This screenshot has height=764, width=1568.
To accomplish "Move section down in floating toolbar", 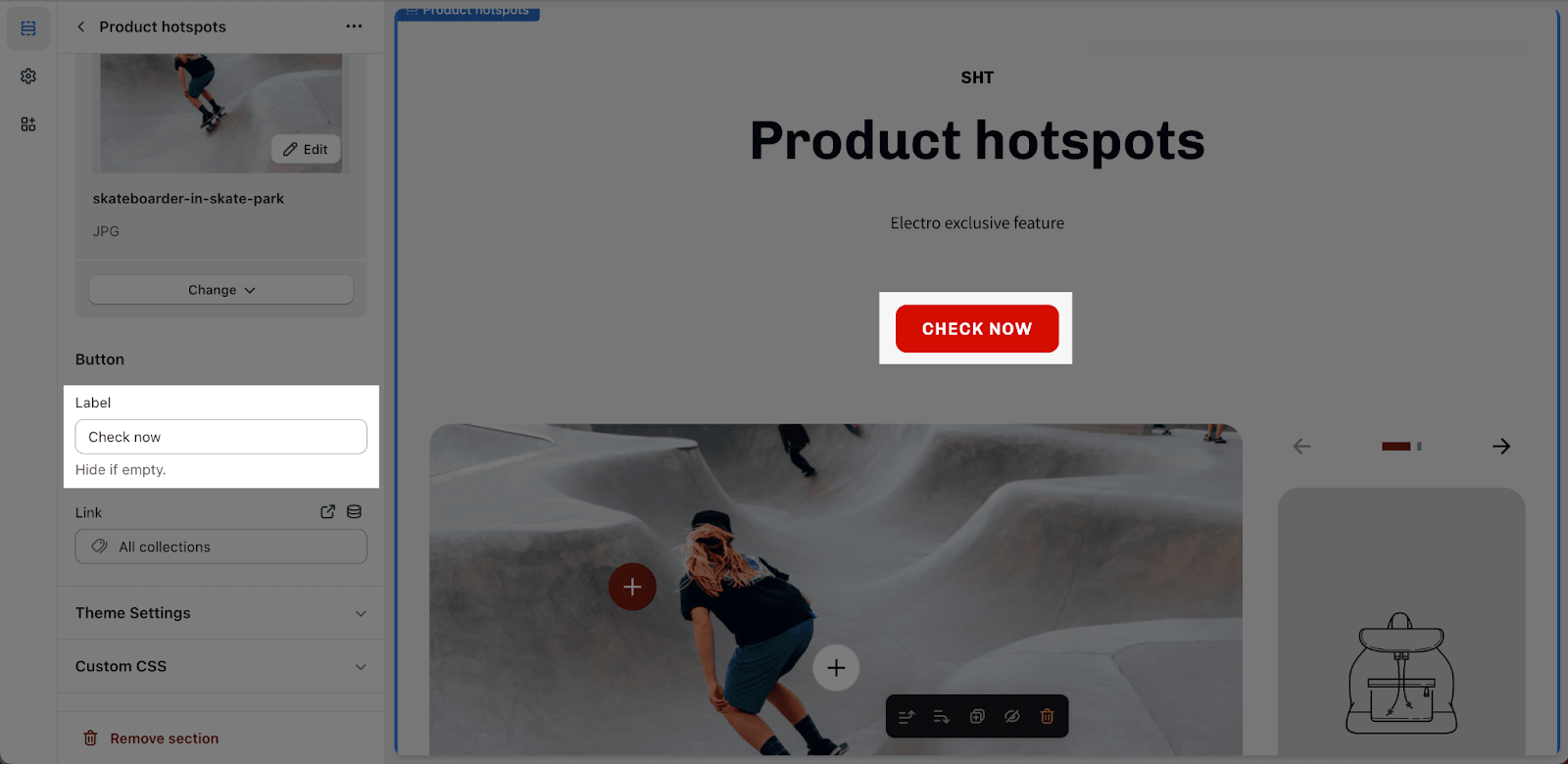I will click(942, 717).
